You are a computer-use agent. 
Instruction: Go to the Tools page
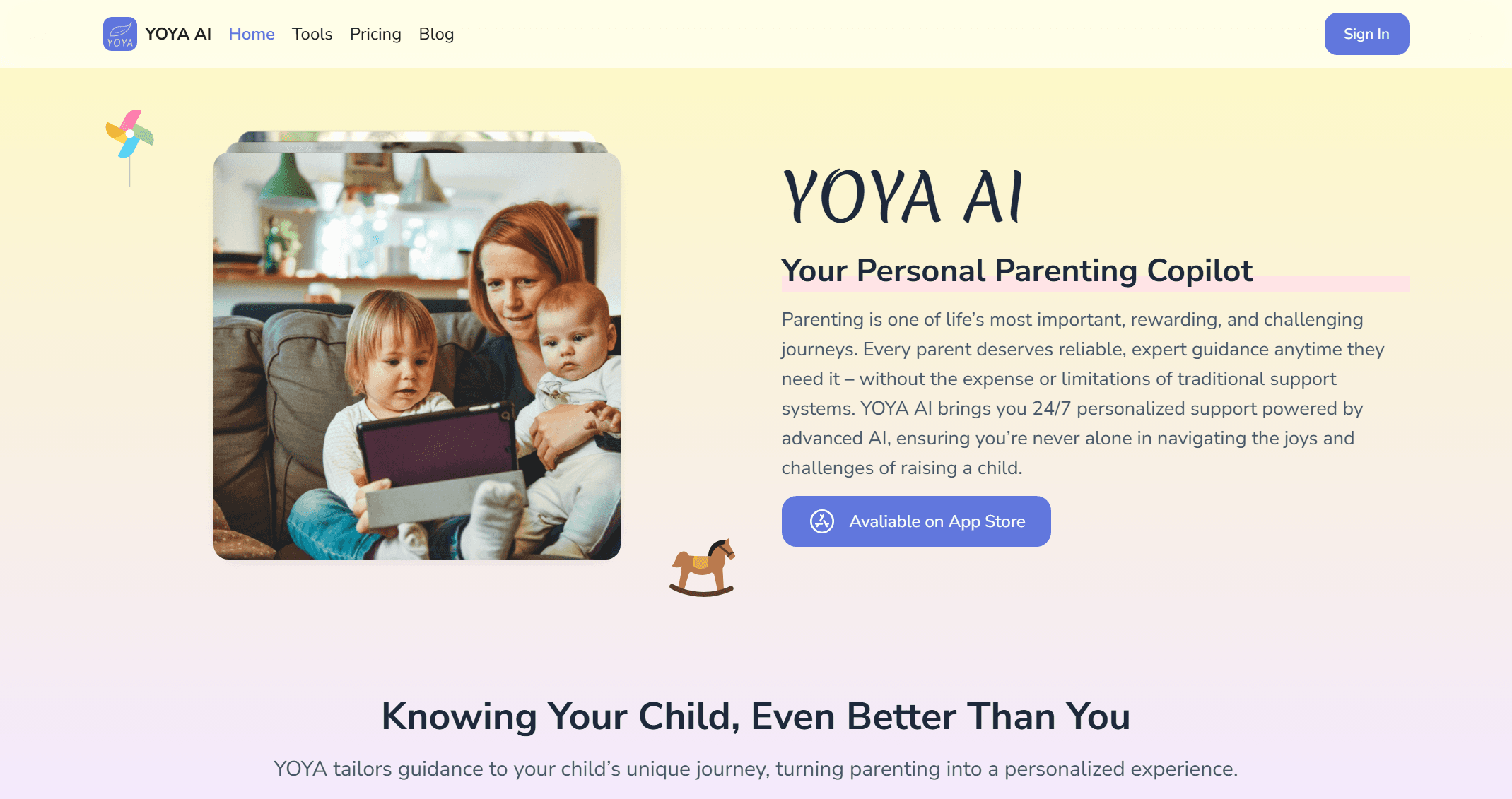click(312, 34)
